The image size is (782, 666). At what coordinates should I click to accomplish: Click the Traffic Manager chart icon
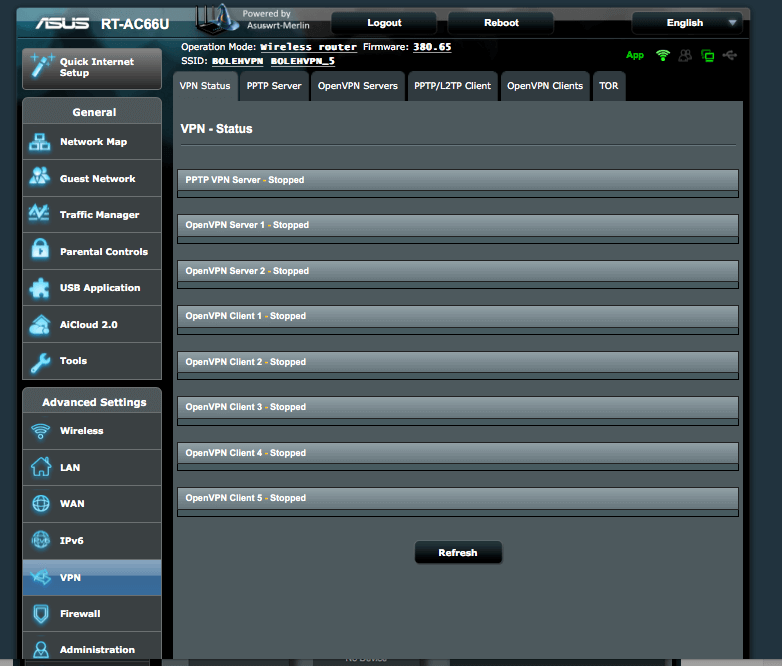[39, 213]
